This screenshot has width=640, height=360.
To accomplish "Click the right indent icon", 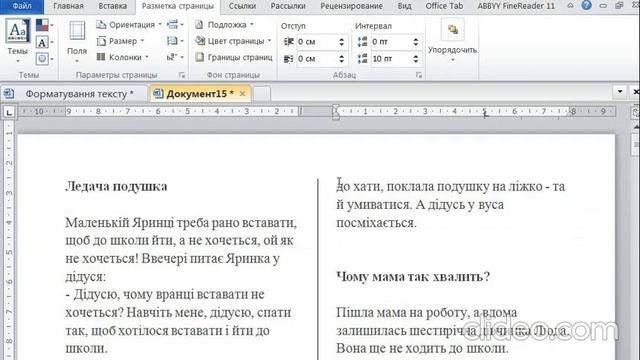I will [x=289, y=59].
